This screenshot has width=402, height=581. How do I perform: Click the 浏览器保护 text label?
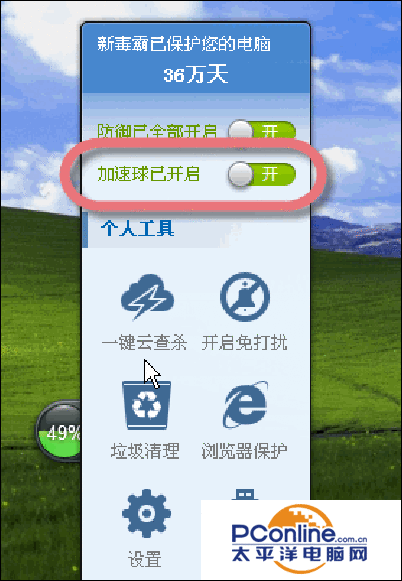245,451
